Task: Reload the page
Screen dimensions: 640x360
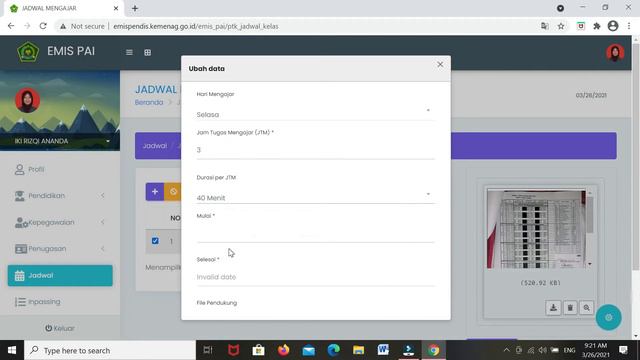Action: click(43, 26)
